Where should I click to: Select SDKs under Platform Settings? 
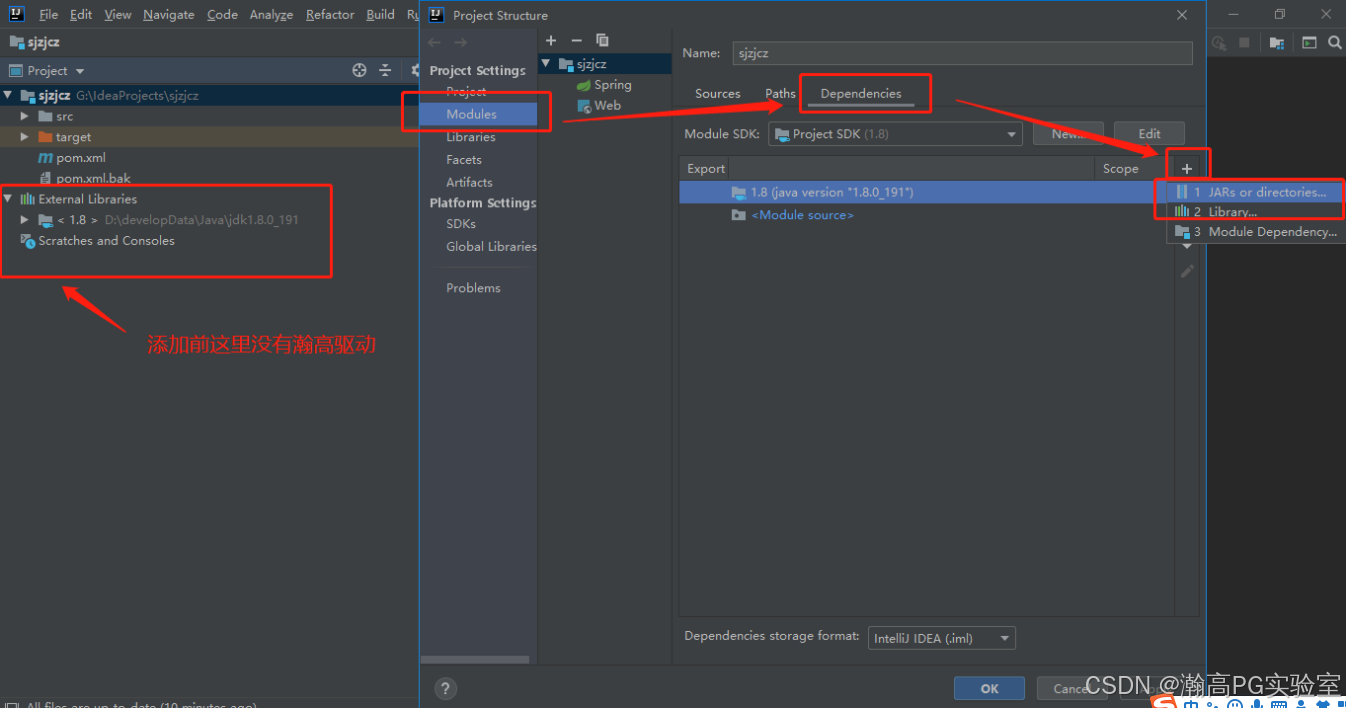pos(461,224)
